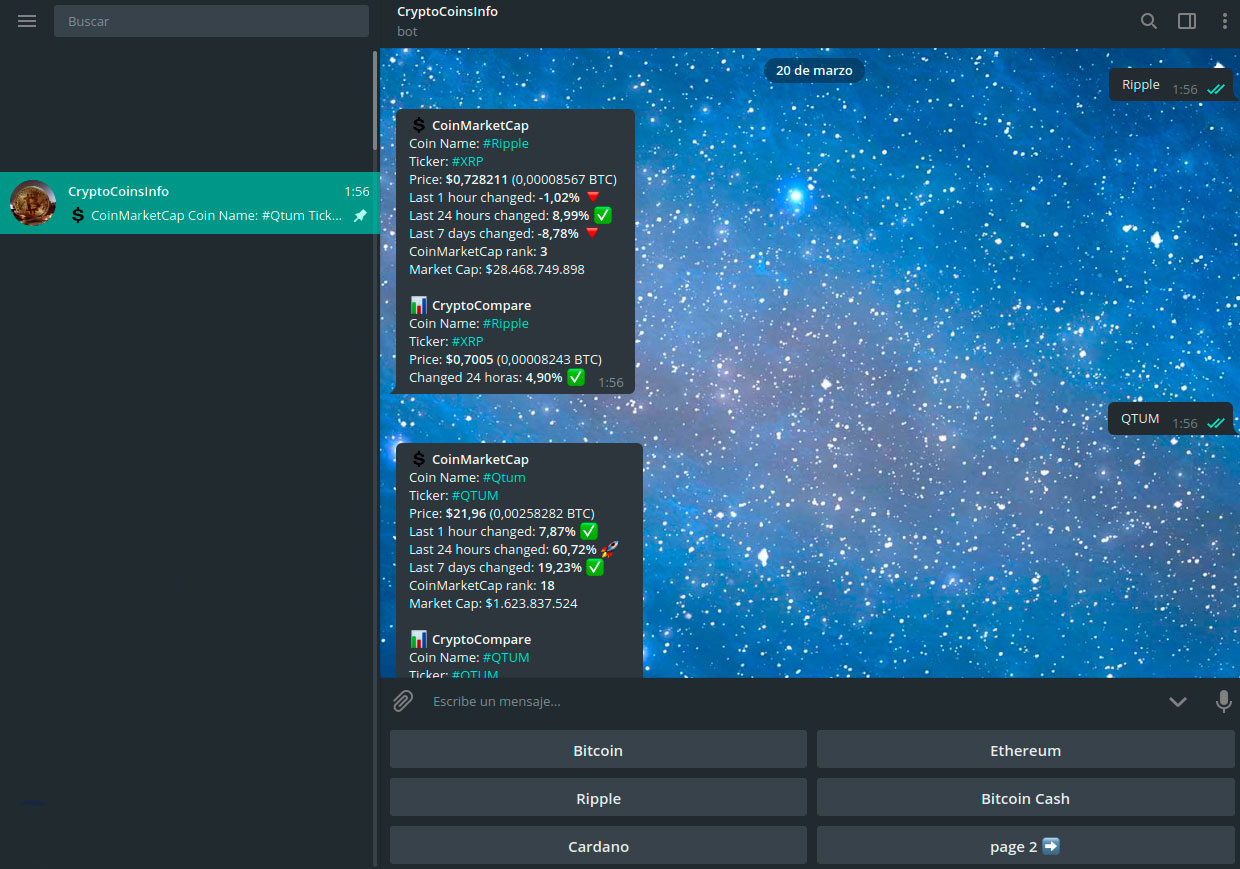Viewport: 1240px width, 869px height.
Task: Click #Ripple hashtag under CryptoCompare section
Action: [x=505, y=324]
